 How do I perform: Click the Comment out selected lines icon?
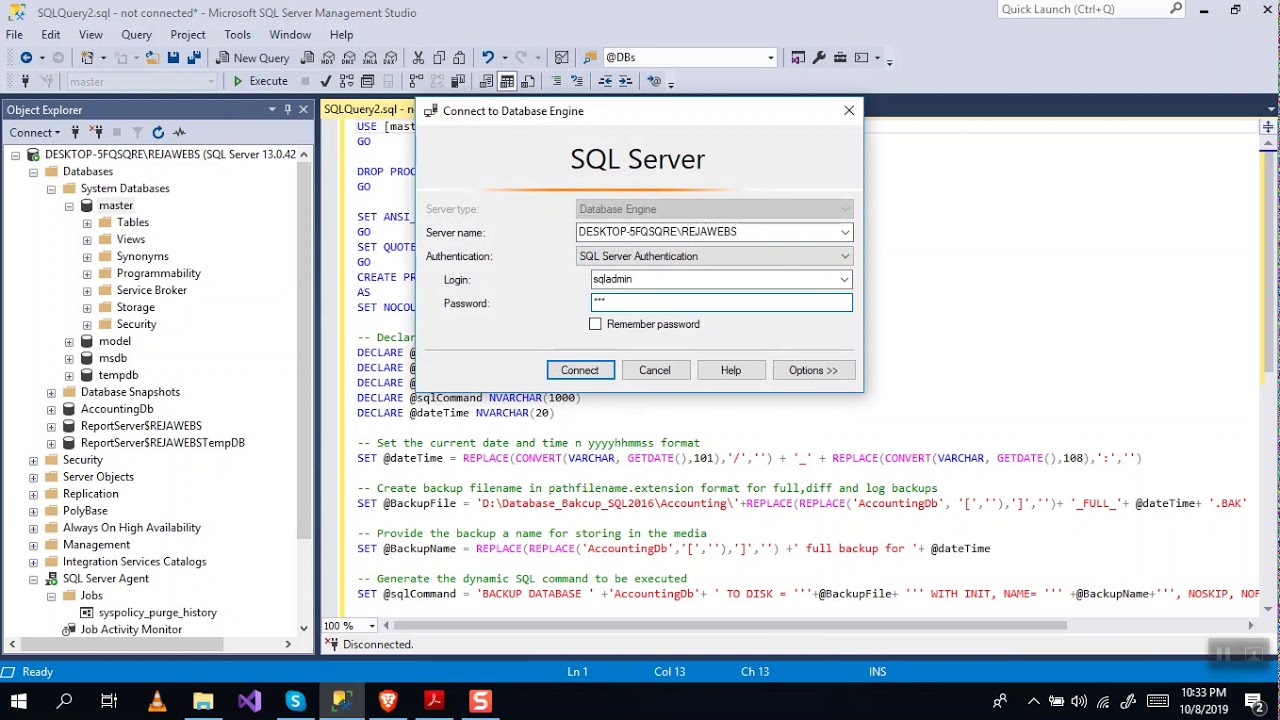[x=556, y=81]
